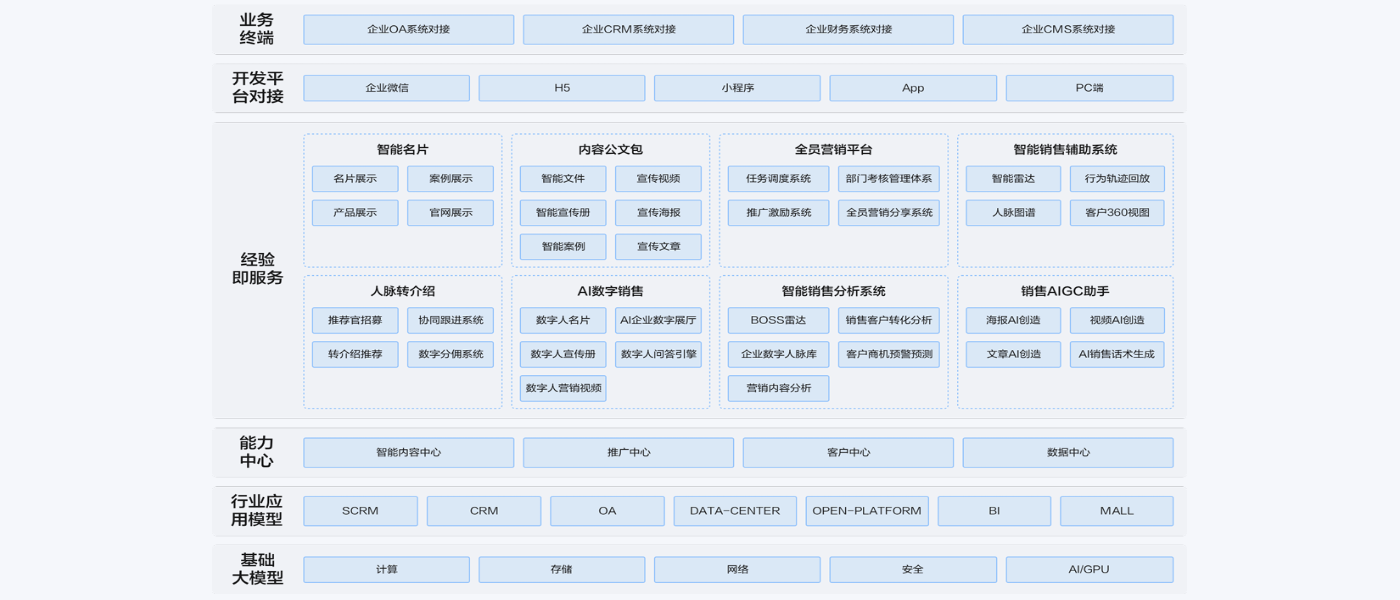This screenshot has height=600, width=1400.
Task: Click the 客户360视图 box
Action: point(1117,213)
